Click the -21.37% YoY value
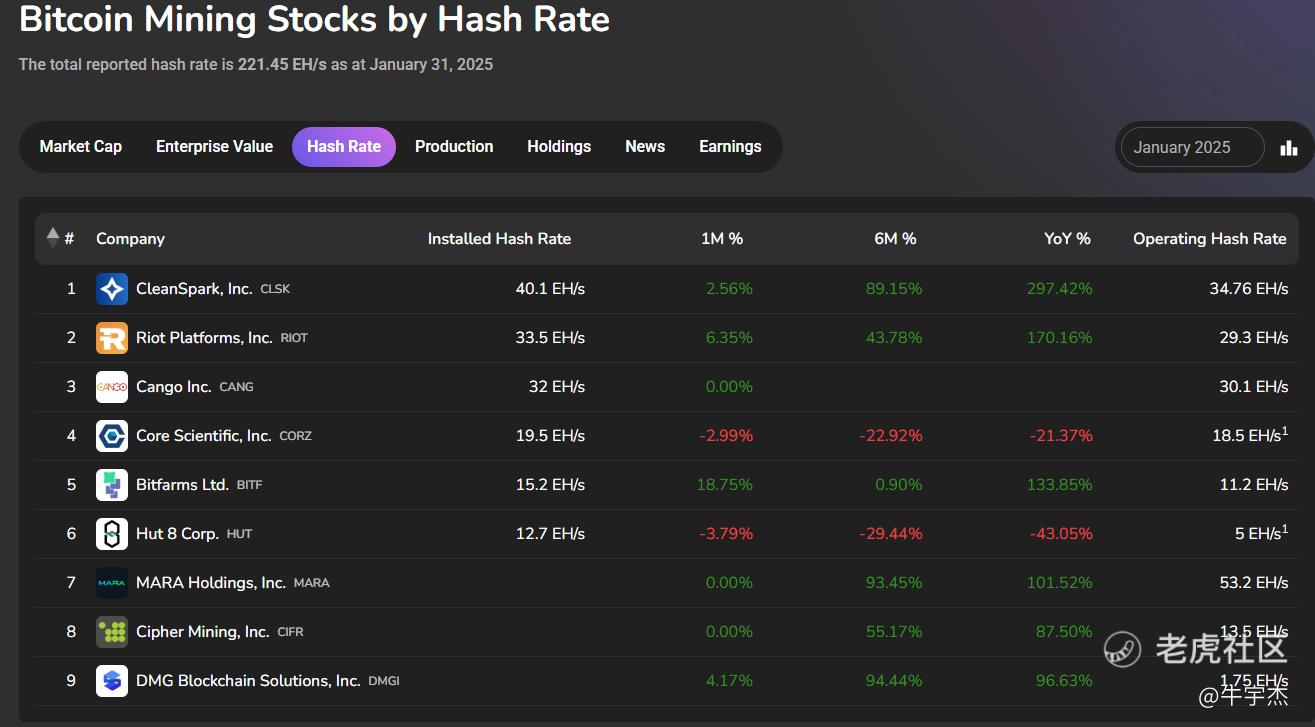The width and height of the screenshot is (1315, 727). (1061, 436)
